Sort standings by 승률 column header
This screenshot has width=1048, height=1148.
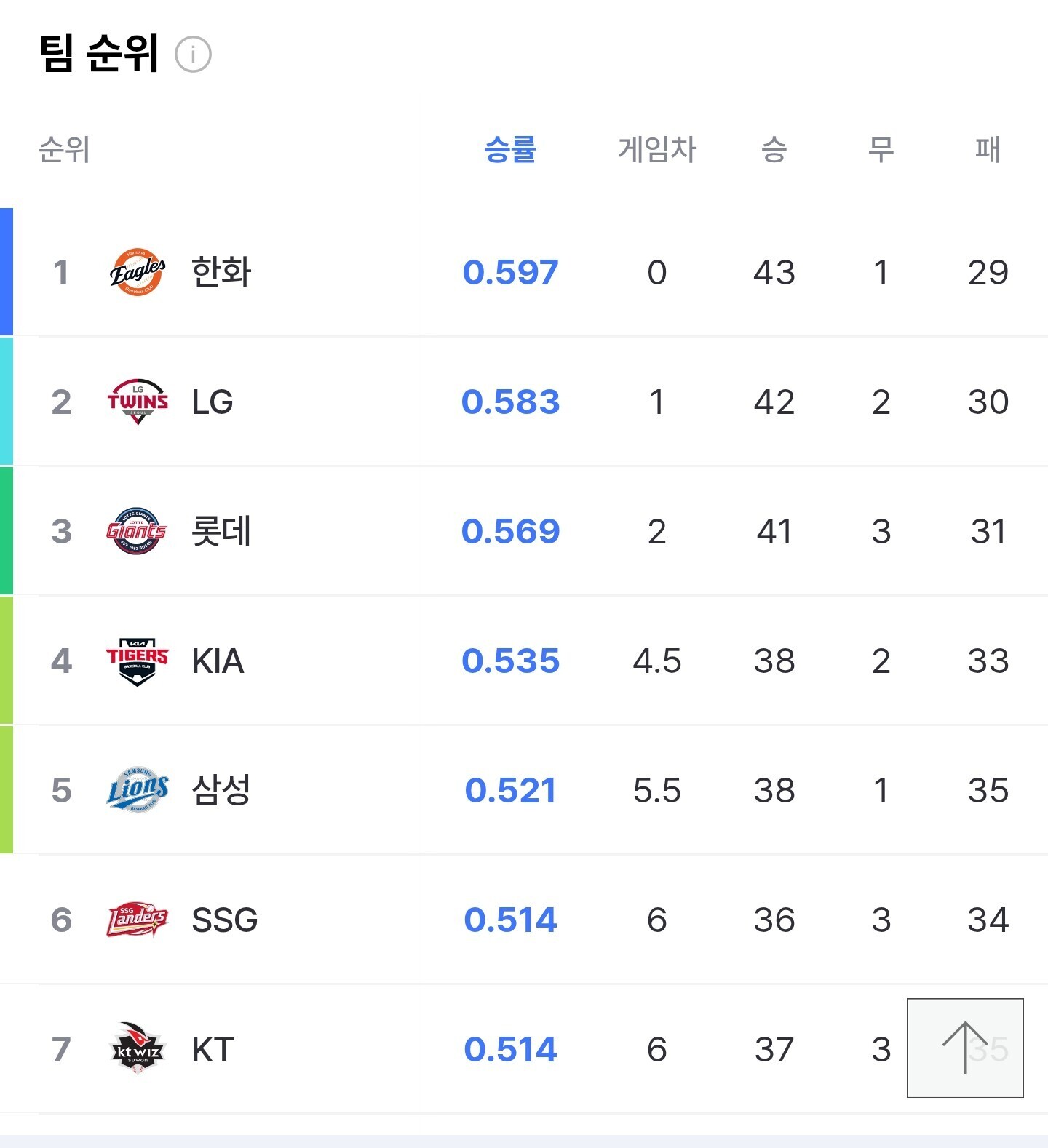[510, 150]
